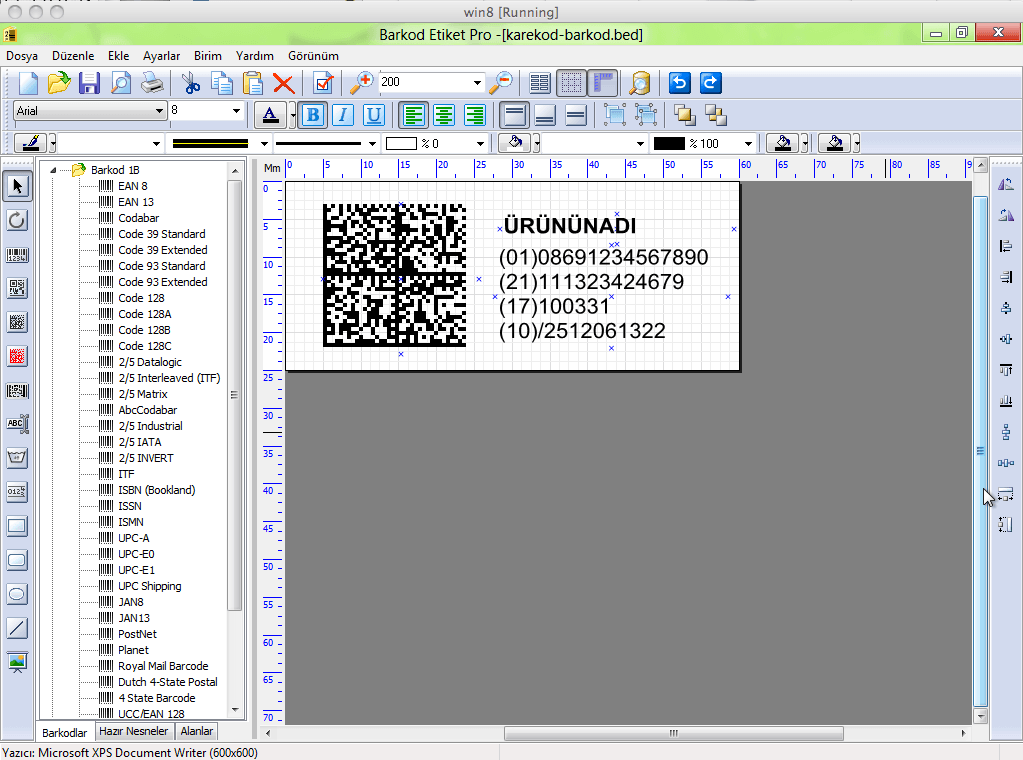Open print preview
1023x760 pixels.
[121, 83]
